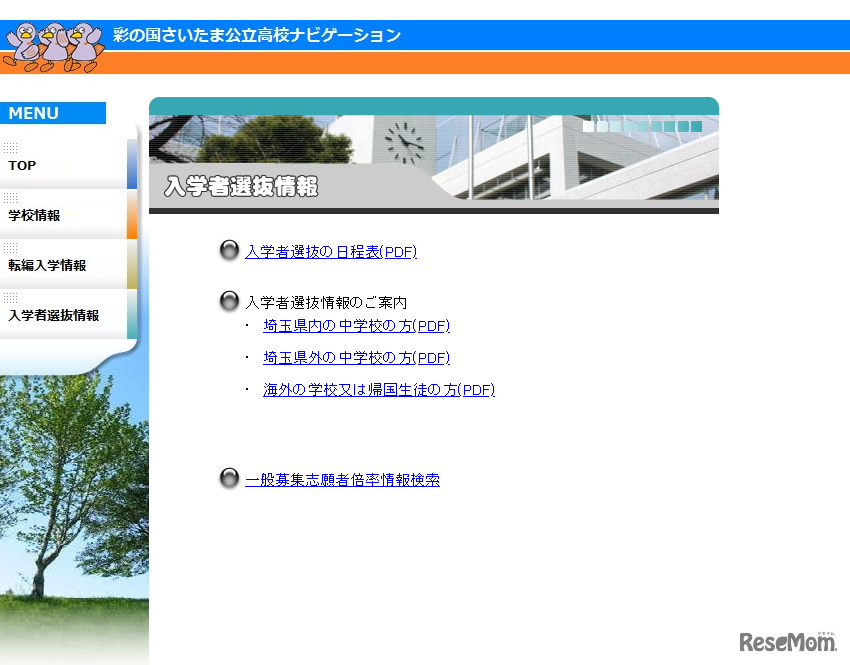Open the 学校情報 menu item
Screen dimensions: 850x665
tap(33, 215)
